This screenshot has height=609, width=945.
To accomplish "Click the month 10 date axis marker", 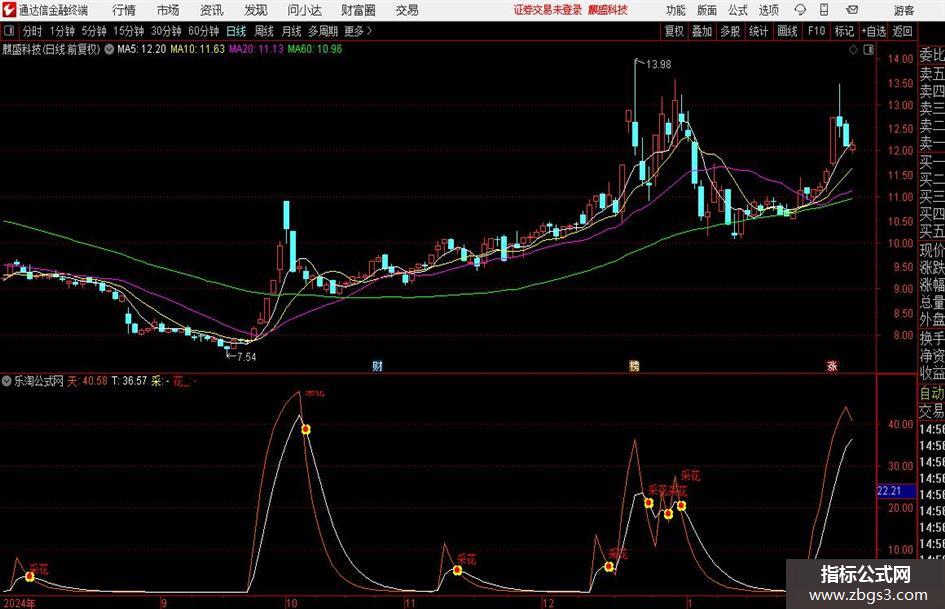I will (292, 603).
